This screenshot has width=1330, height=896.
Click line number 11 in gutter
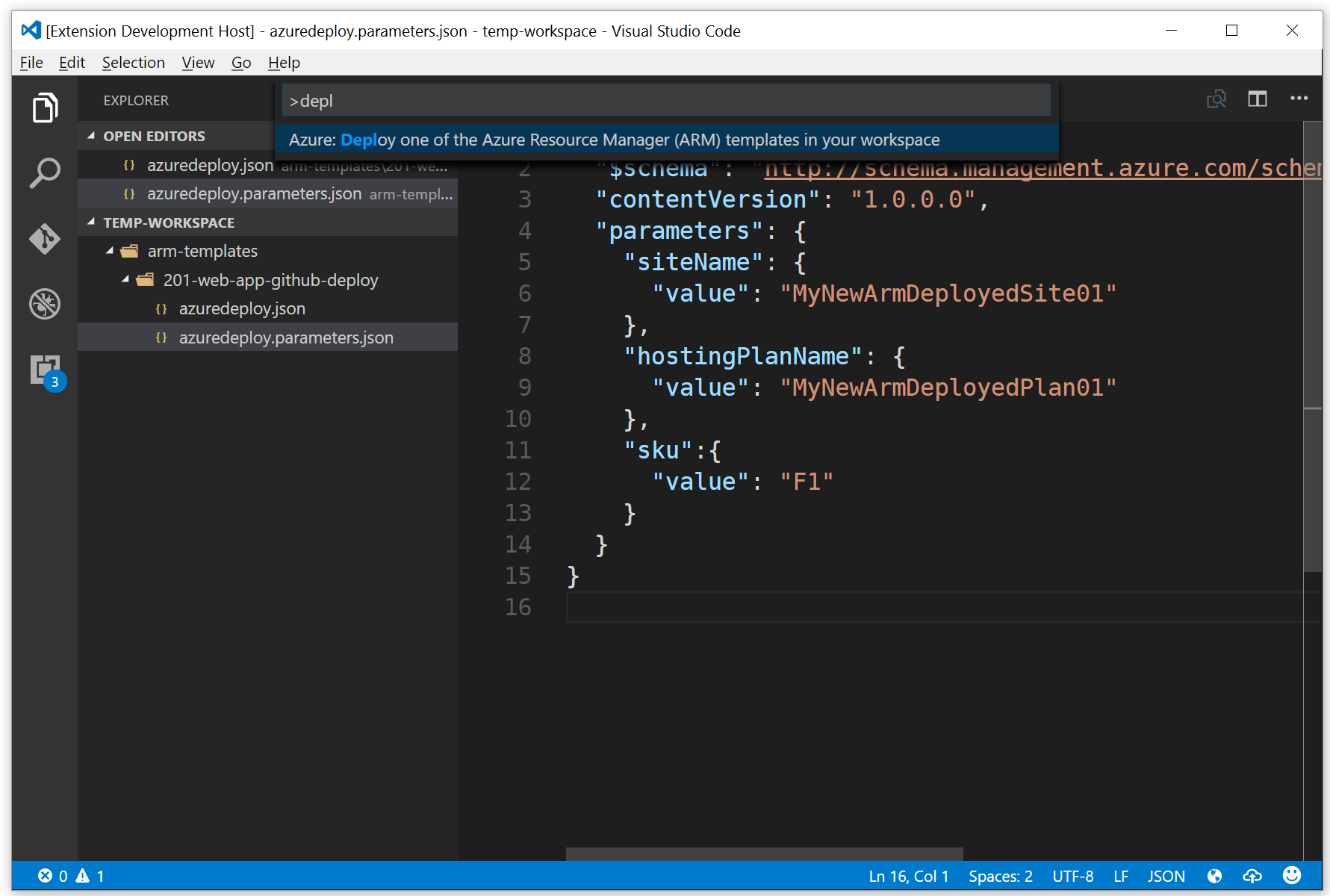coord(518,450)
